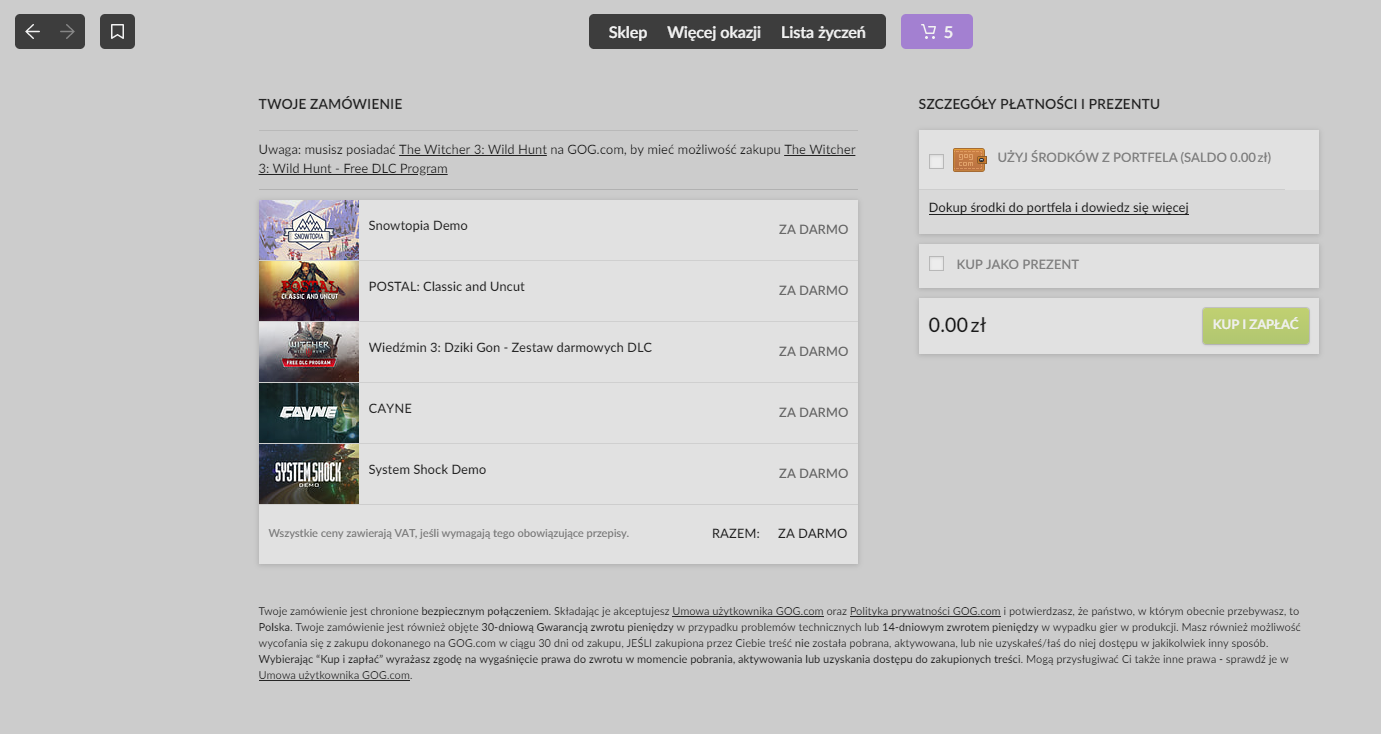Click ZA DARMO price for CAYNE
This screenshot has height=734, width=1381.
pos(813,413)
